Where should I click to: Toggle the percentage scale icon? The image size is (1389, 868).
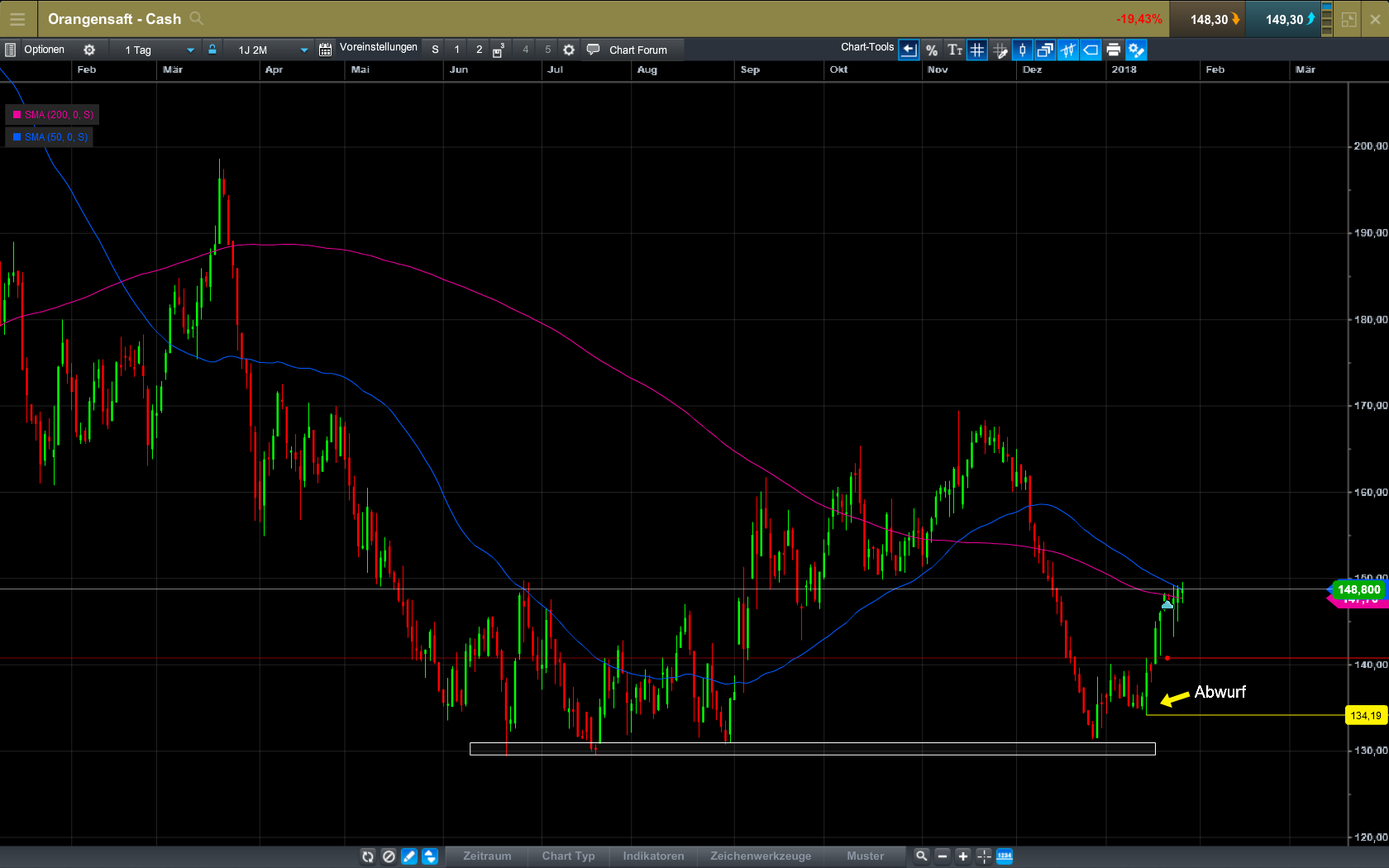[x=932, y=50]
